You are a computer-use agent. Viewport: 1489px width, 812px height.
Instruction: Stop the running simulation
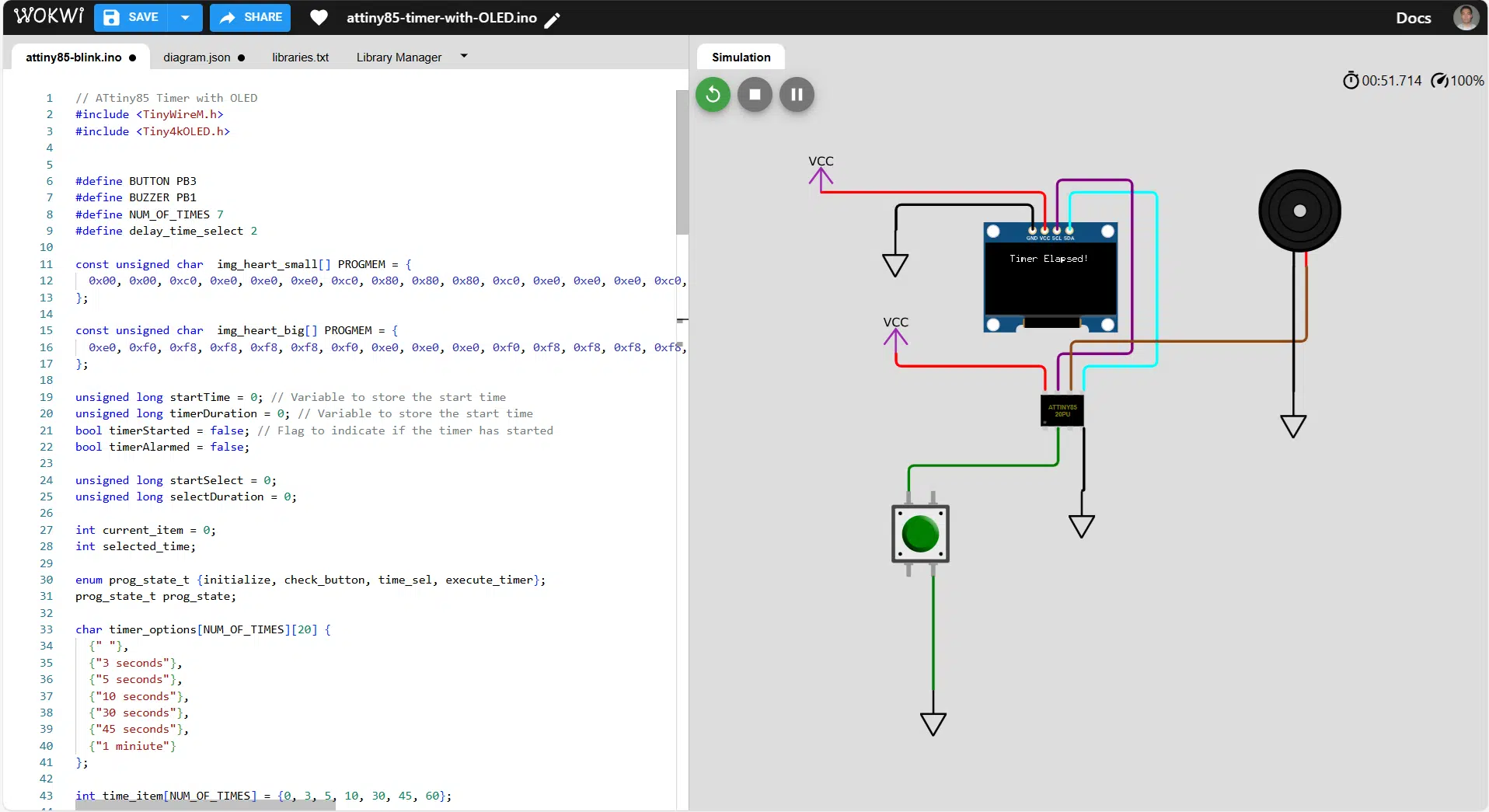[x=755, y=95]
